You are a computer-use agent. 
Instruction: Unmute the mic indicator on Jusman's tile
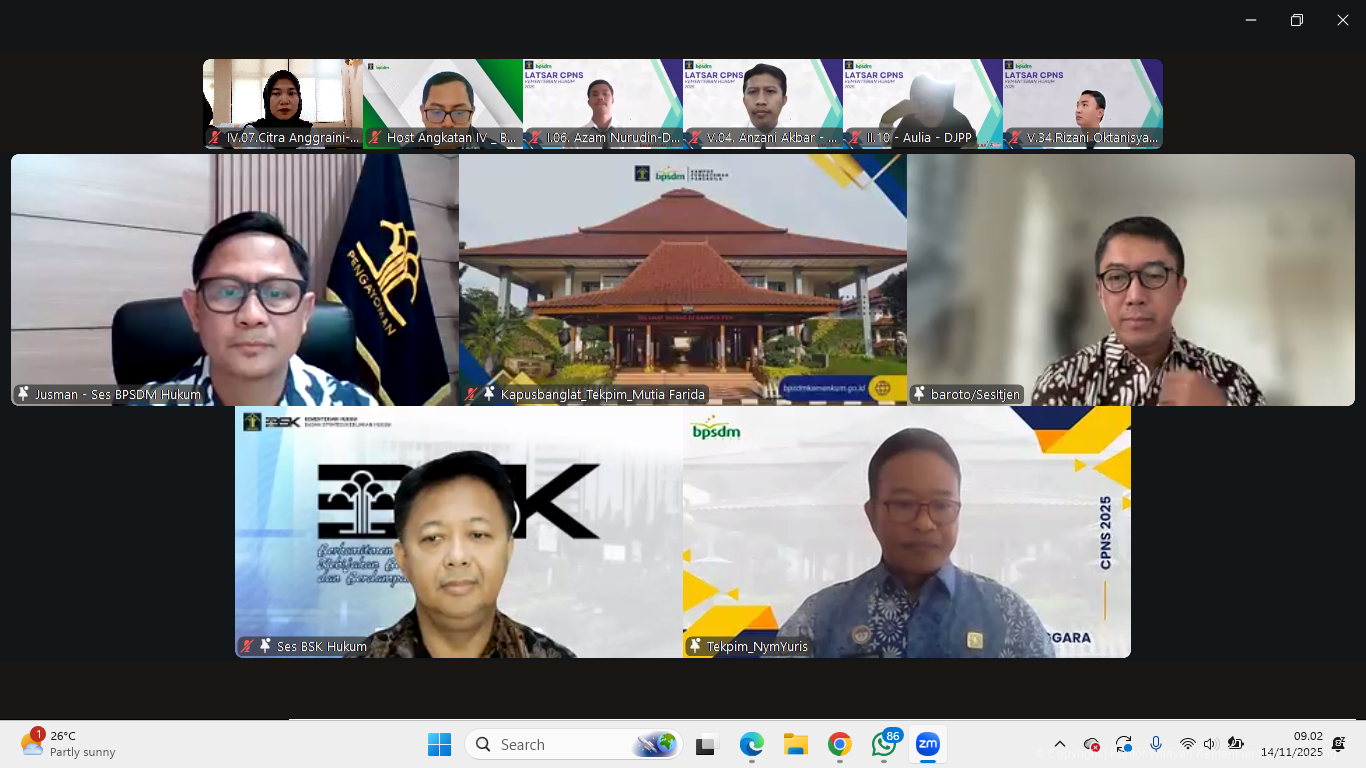tap(22, 394)
